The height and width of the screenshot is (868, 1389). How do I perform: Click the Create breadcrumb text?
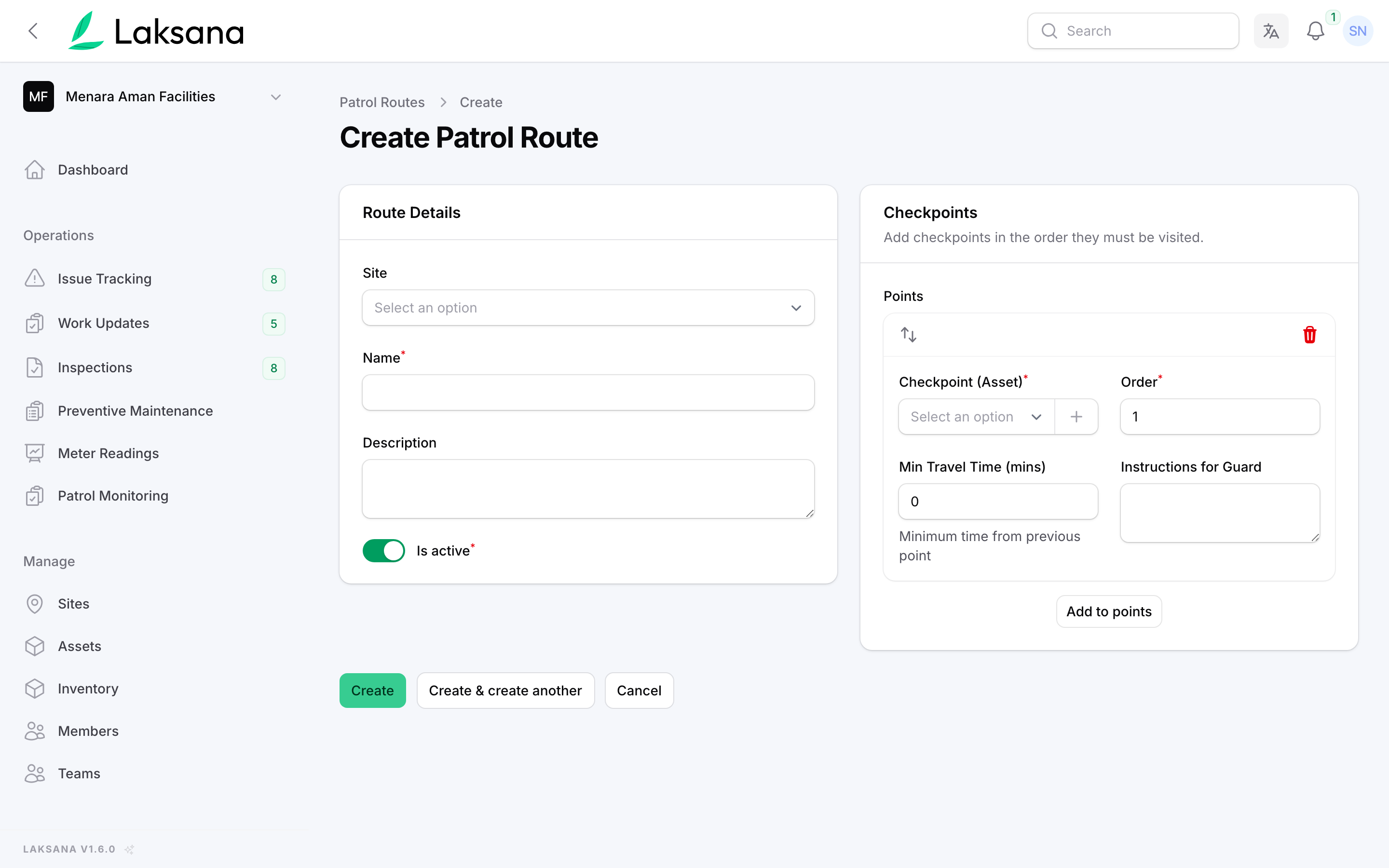tap(481, 102)
